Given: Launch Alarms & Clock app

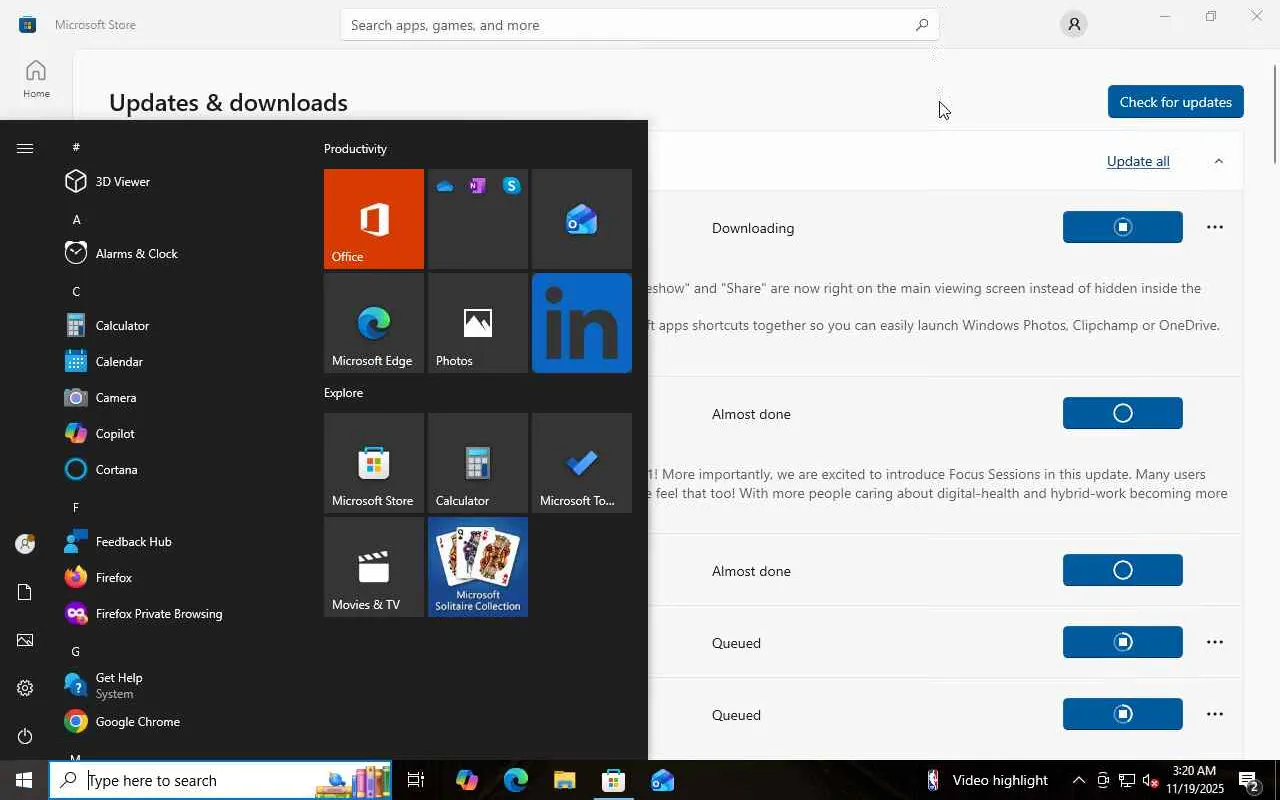Looking at the screenshot, I should 180,254.
